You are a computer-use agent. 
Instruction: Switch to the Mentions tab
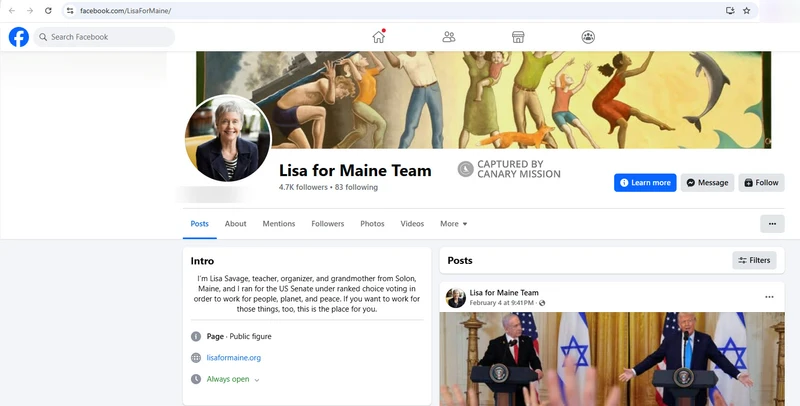[279, 223]
